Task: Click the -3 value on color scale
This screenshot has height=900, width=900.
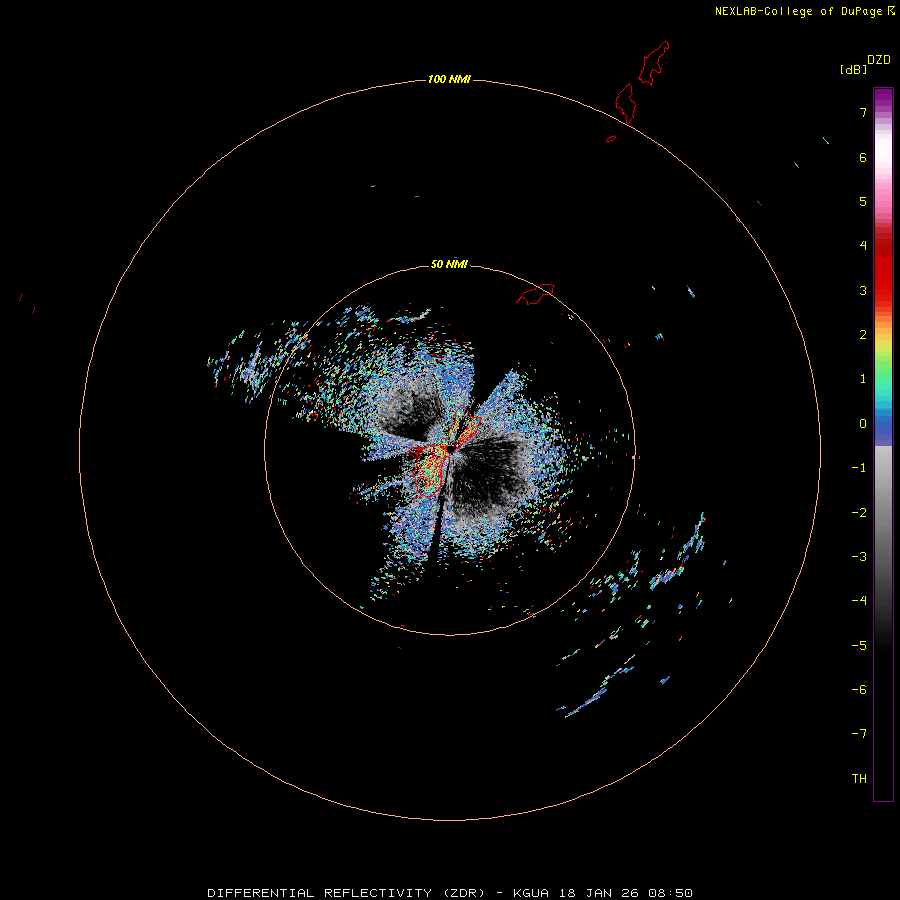Action: [x=859, y=557]
